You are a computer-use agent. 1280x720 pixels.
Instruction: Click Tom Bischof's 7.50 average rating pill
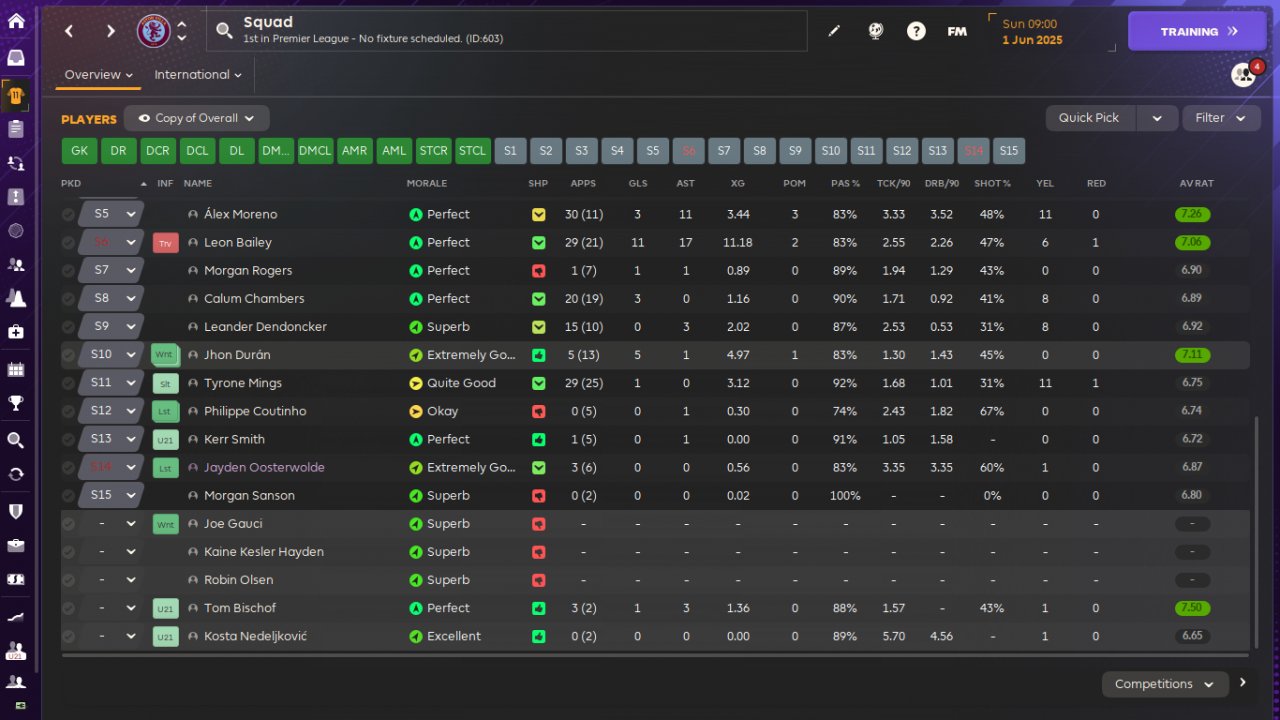click(x=1193, y=608)
